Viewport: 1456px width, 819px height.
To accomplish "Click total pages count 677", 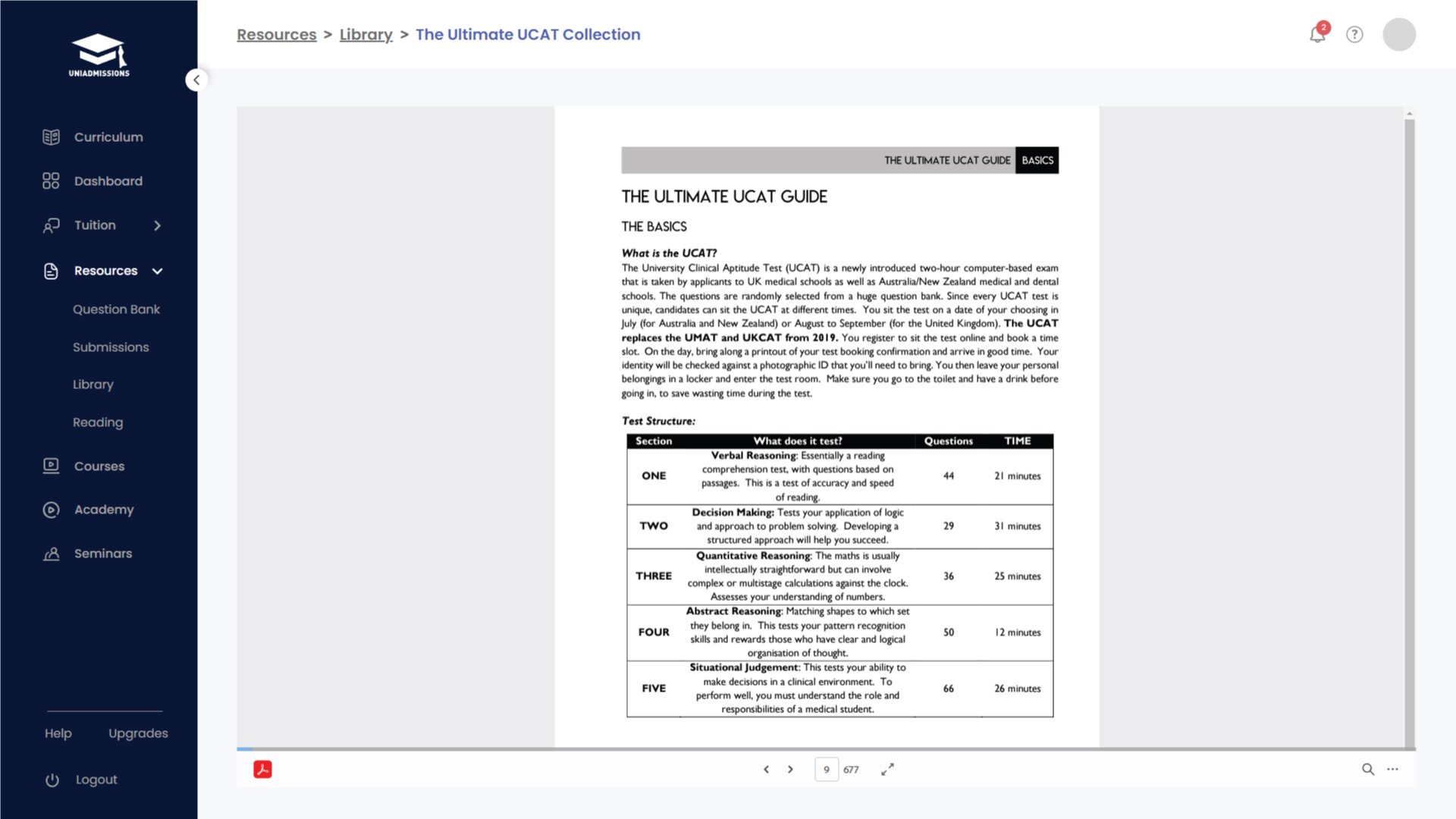I will [x=851, y=770].
